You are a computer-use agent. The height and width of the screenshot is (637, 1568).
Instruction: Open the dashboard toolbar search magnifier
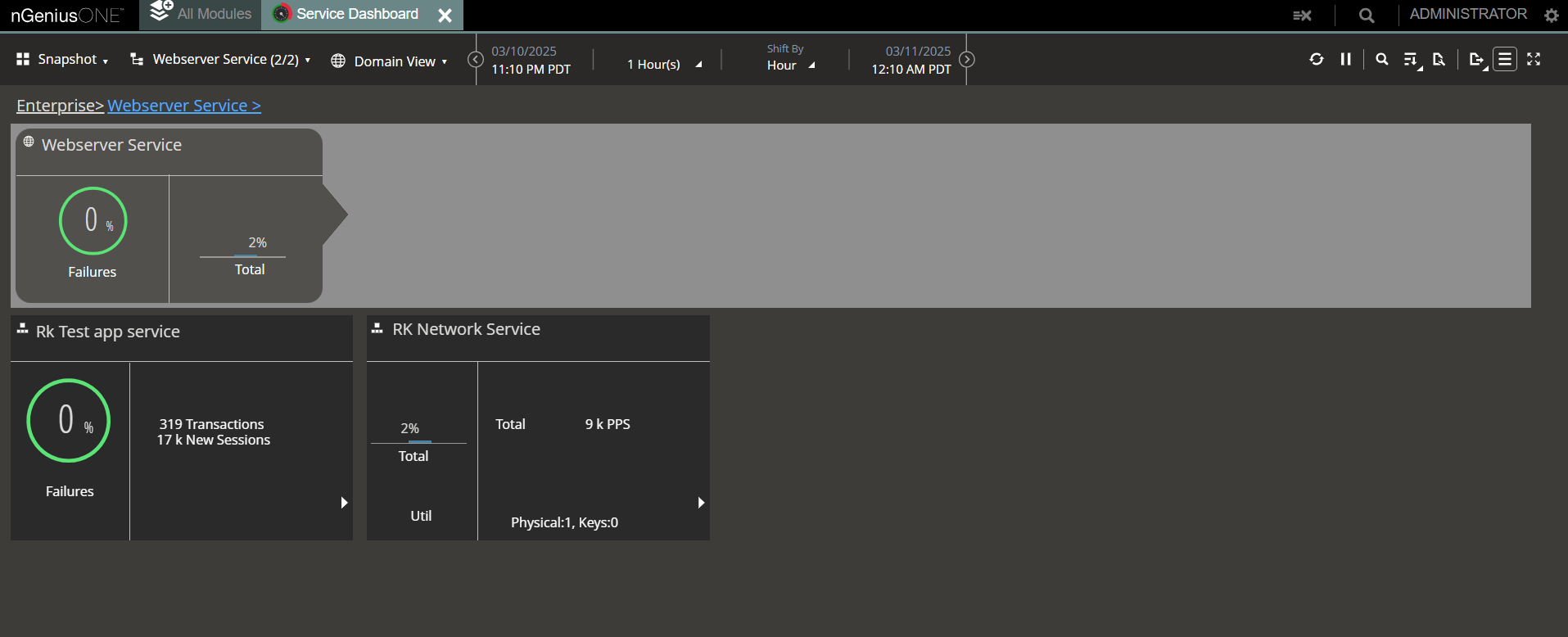click(x=1382, y=59)
